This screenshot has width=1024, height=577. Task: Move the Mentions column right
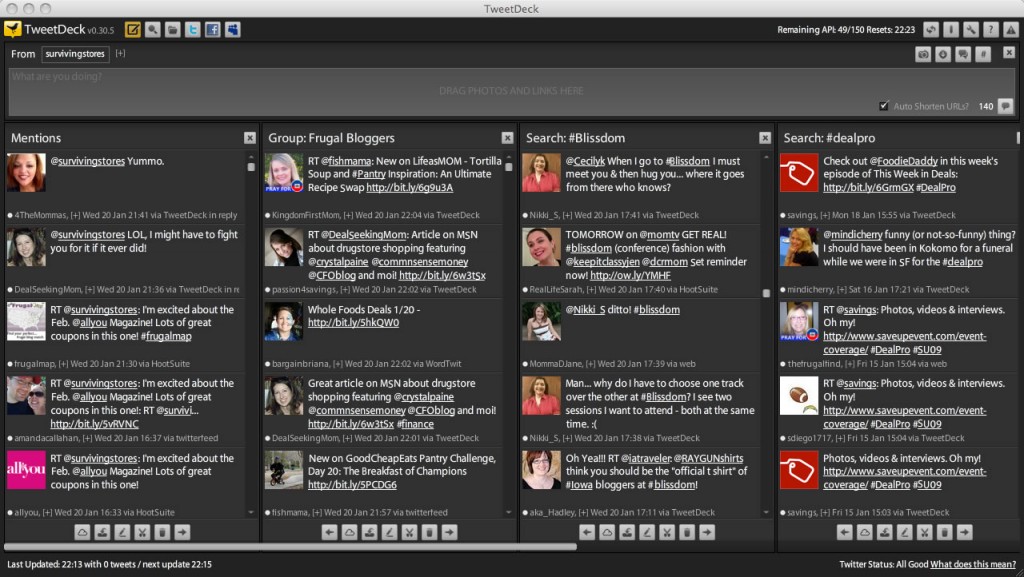tap(182, 533)
